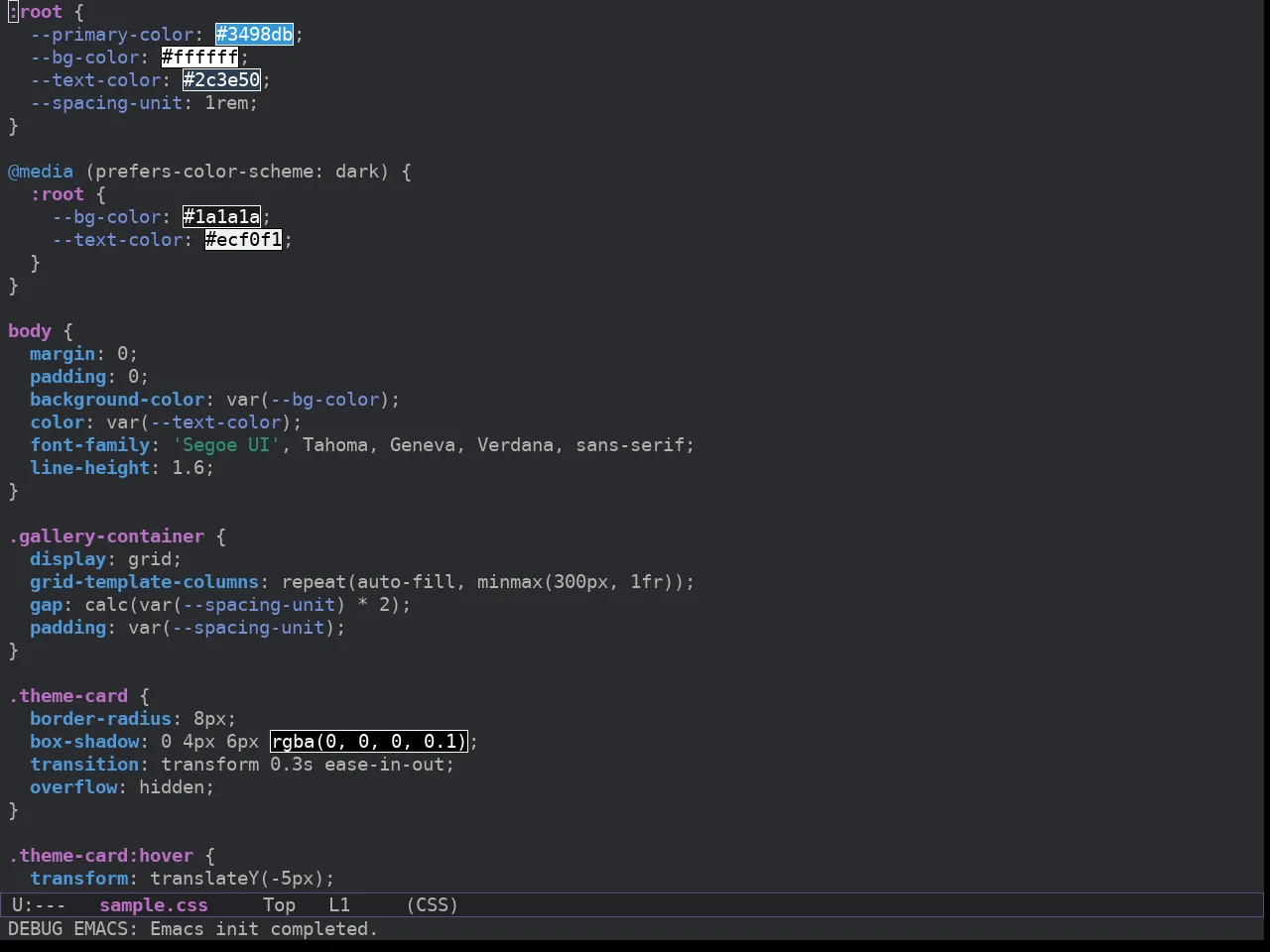Click the #1a1a1a dark background value
This screenshot has height=952, width=1270.
[x=222, y=217]
